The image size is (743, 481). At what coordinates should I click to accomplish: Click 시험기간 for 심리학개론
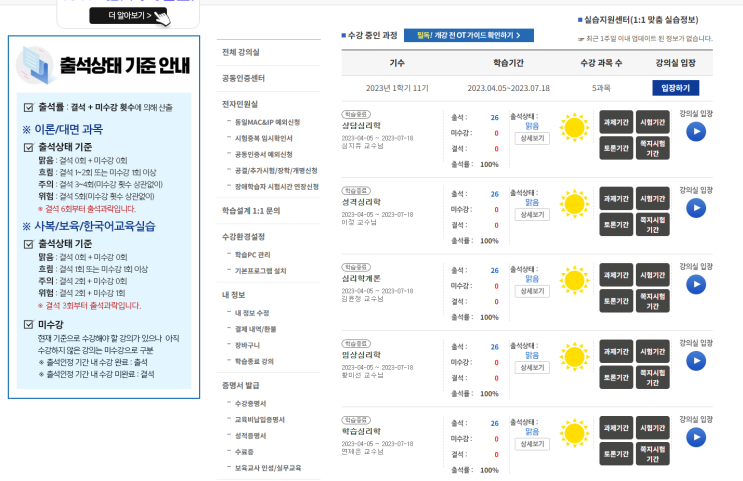652,275
